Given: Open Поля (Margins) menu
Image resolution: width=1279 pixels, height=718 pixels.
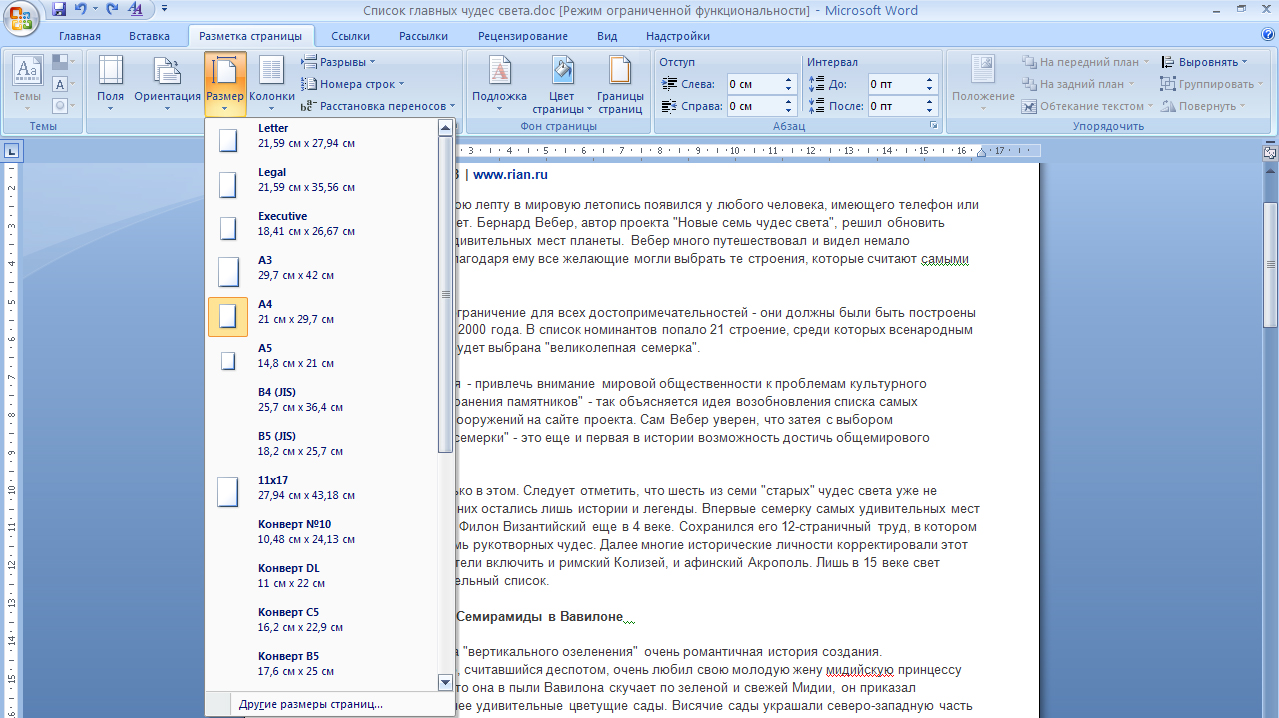Looking at the screenshot, I should coord(111,84).
